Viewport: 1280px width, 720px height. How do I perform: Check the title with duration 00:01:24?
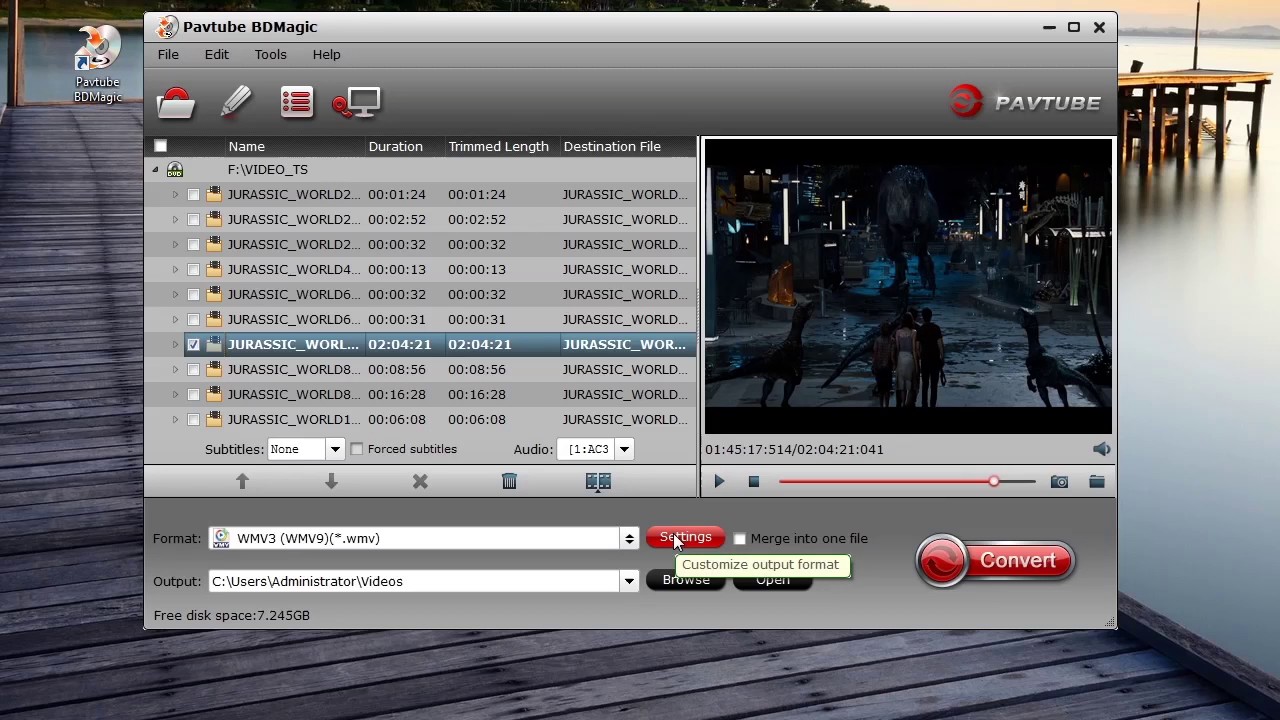[193, 195]
